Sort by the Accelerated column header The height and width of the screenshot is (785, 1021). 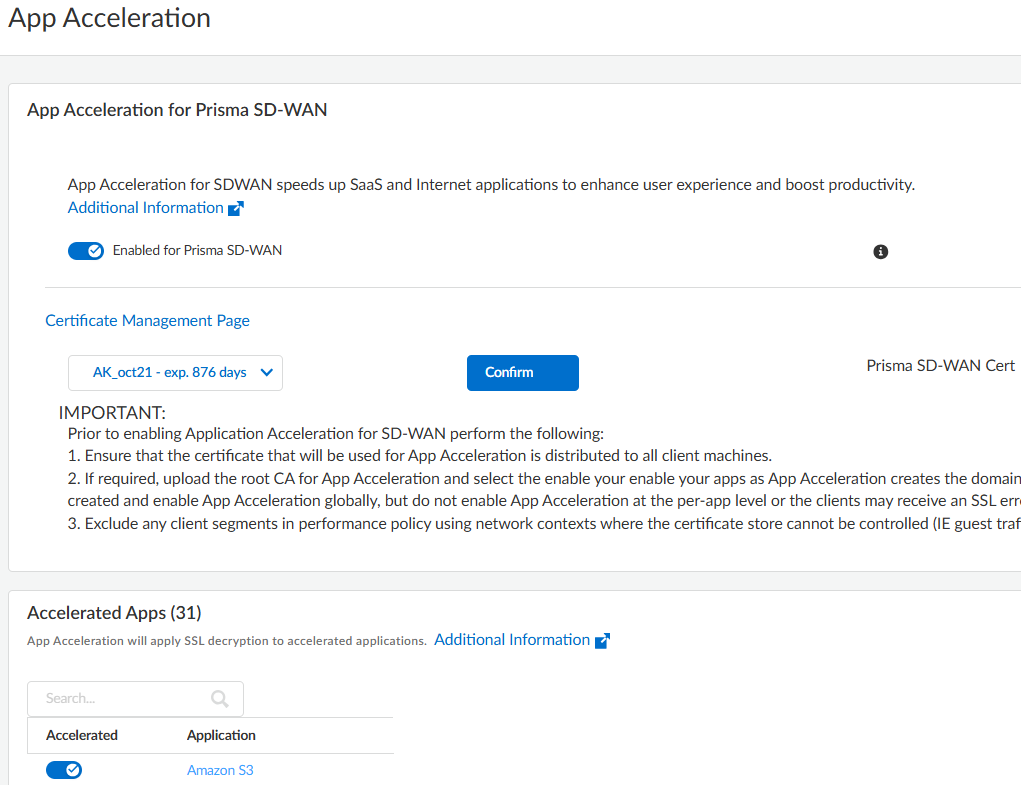pos(82,735)
